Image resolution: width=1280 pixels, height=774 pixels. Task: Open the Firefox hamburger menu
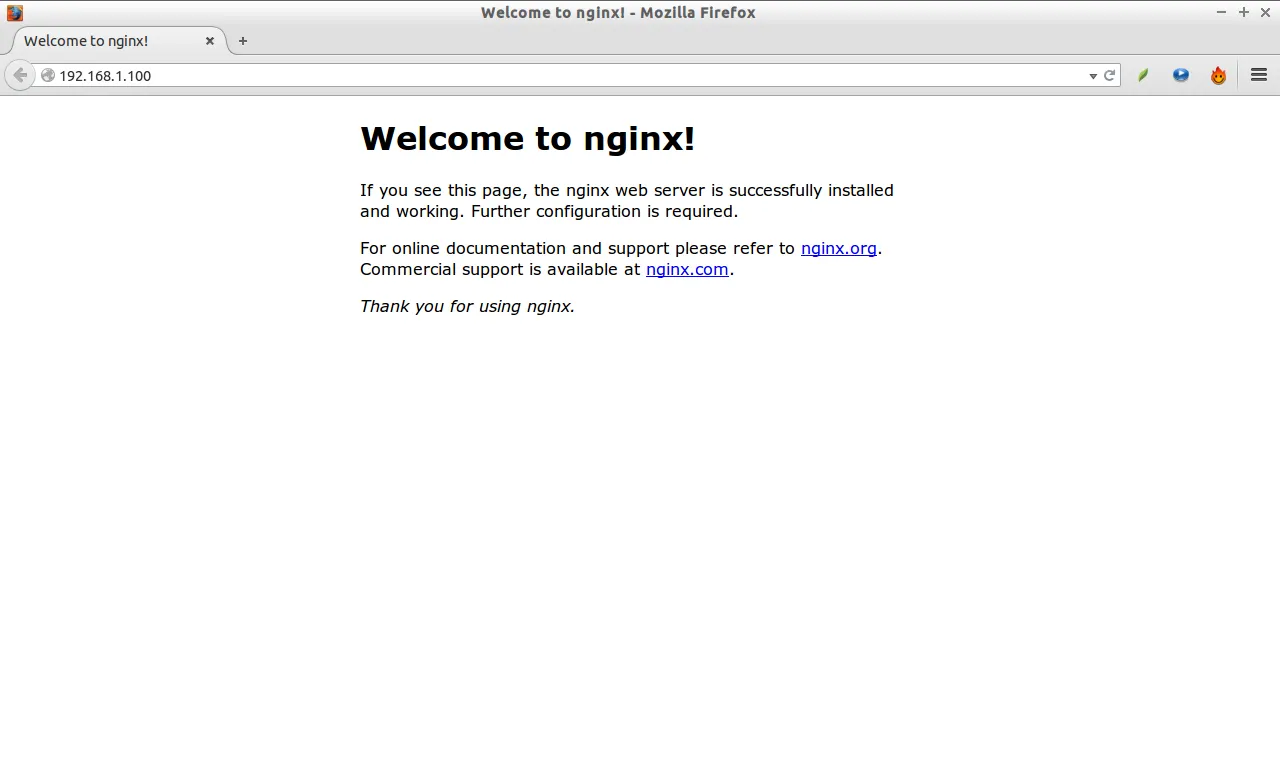[x=1259, y=75]
